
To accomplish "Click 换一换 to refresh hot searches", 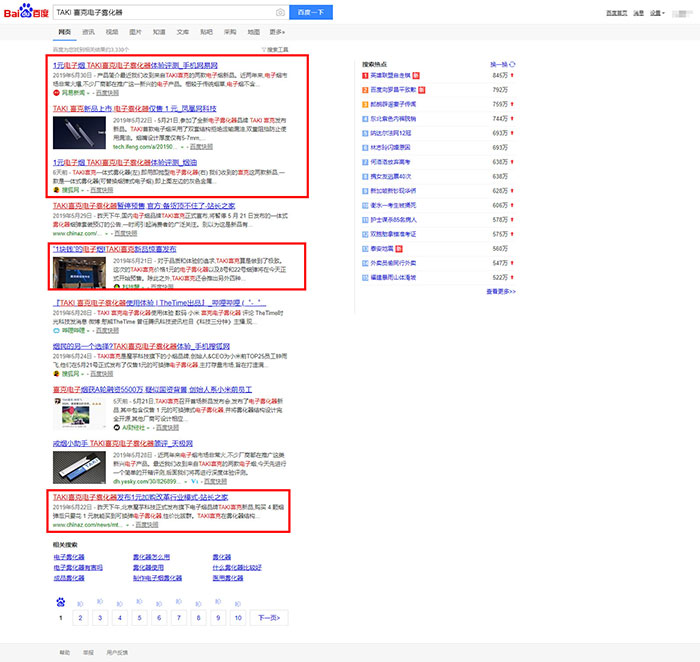I will click(499, 64).
